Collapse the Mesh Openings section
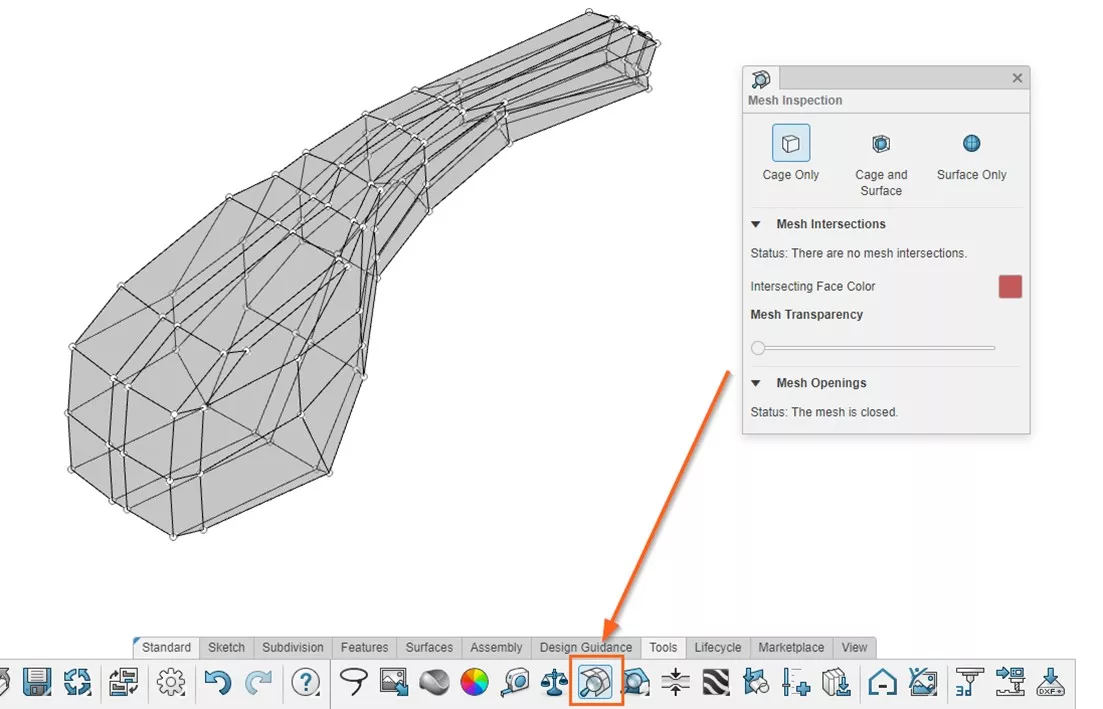 (x=757, y=383)
